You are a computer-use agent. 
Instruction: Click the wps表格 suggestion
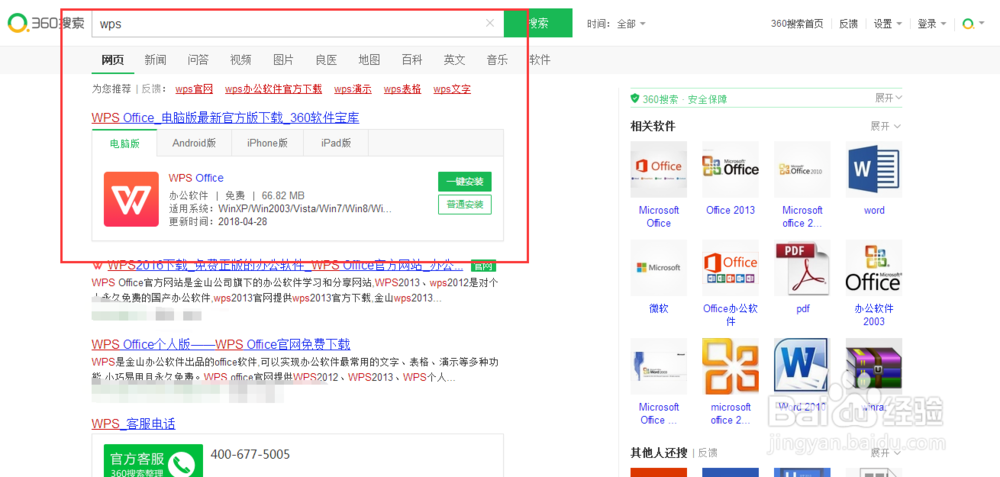point(402,89)
